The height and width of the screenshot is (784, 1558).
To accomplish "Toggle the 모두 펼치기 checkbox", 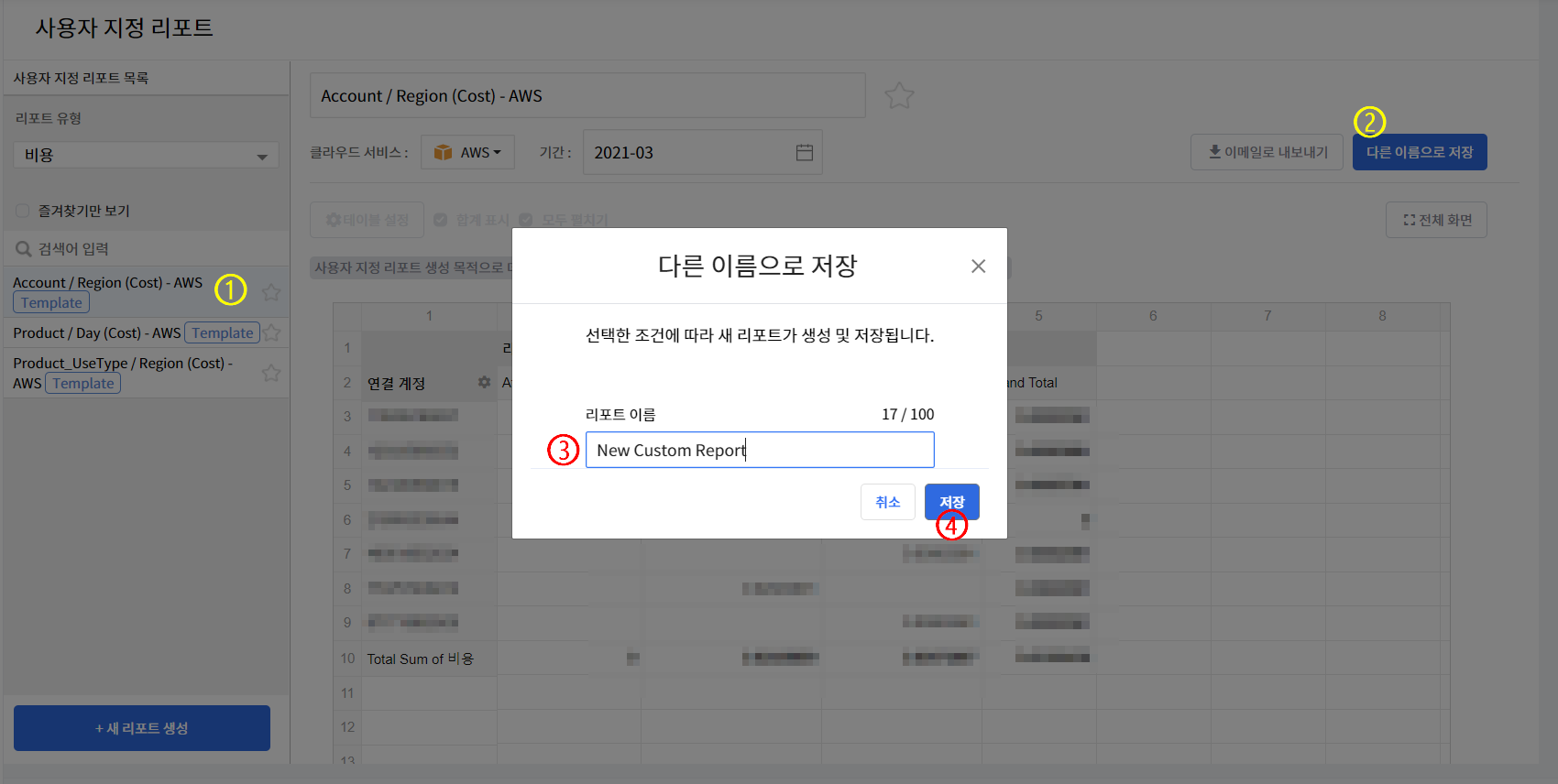I will click(526, 220).
